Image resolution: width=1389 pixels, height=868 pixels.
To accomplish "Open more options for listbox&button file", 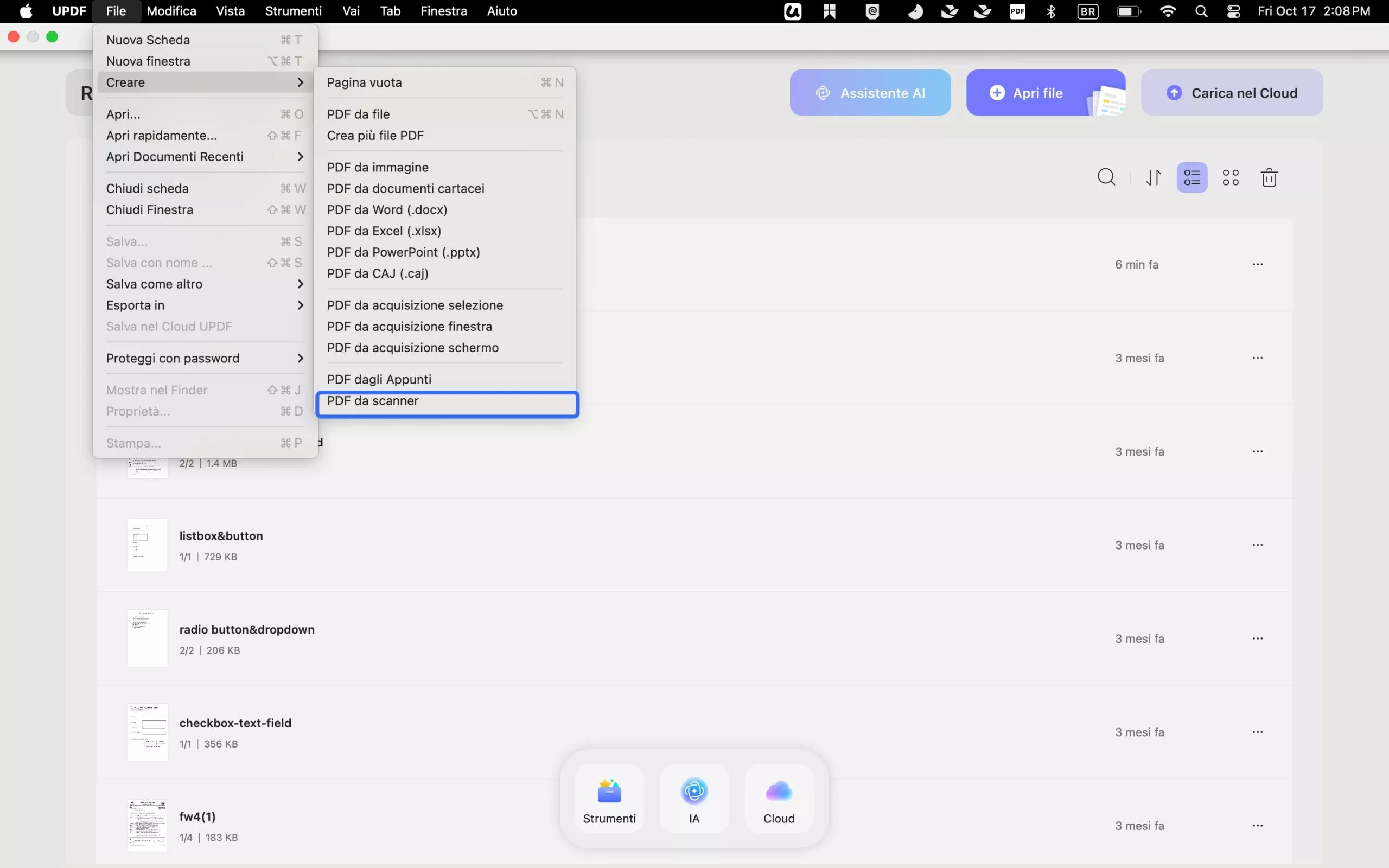I will point(1258,544).
